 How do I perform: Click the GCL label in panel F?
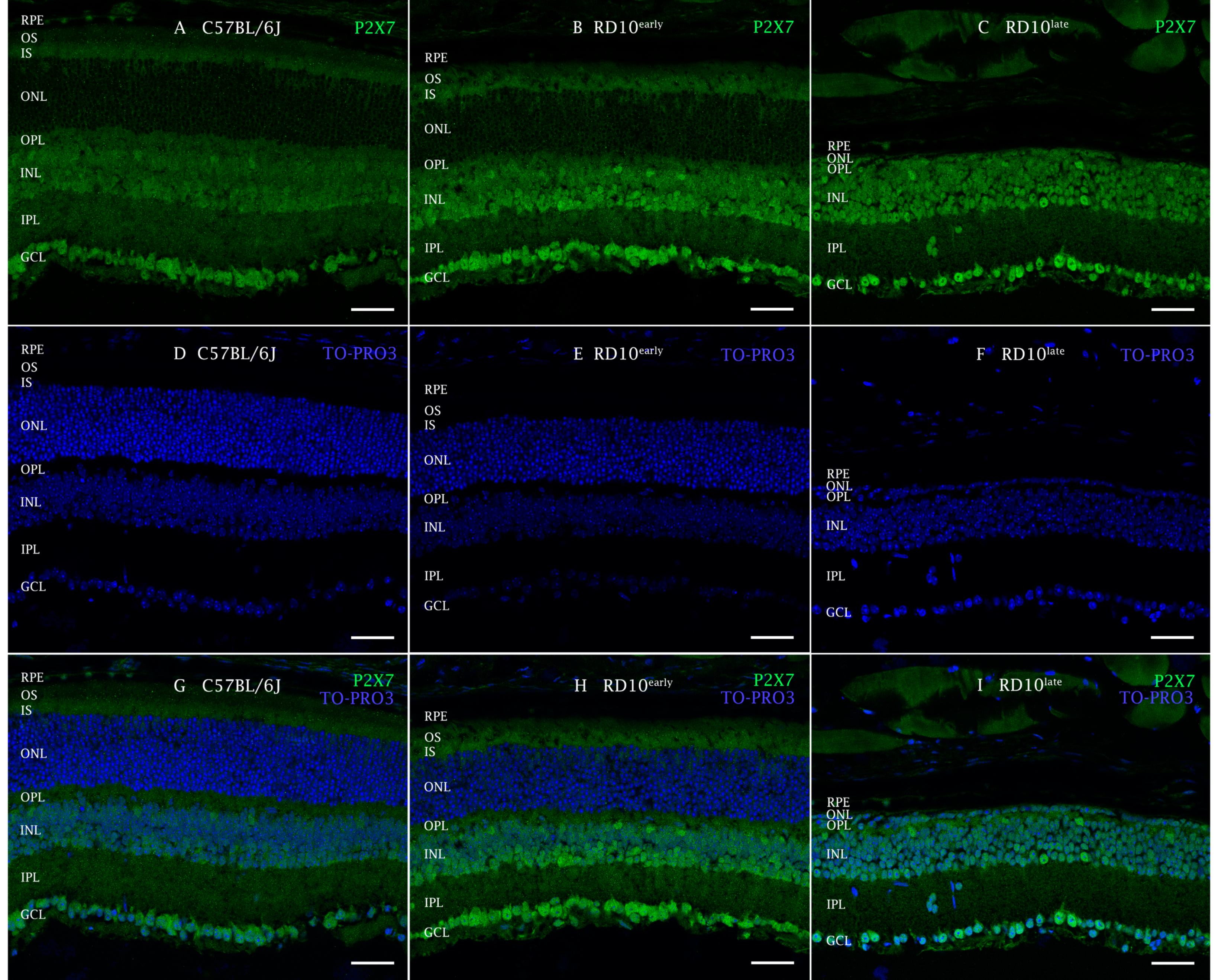point(839,612)
